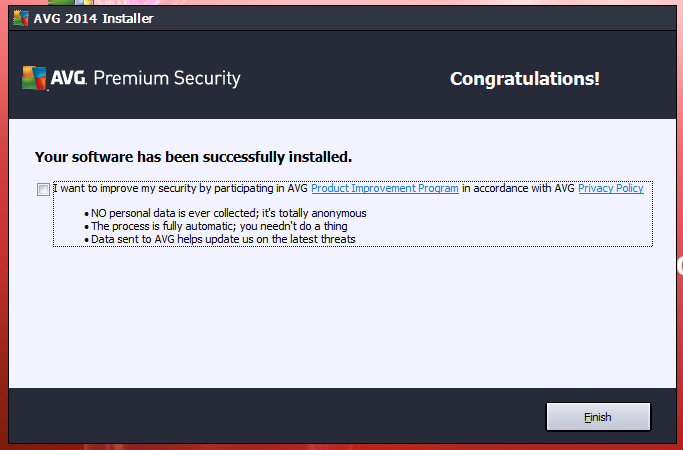Click the Finish button
This screenshot has height=450, width=683.
[598, 417]
